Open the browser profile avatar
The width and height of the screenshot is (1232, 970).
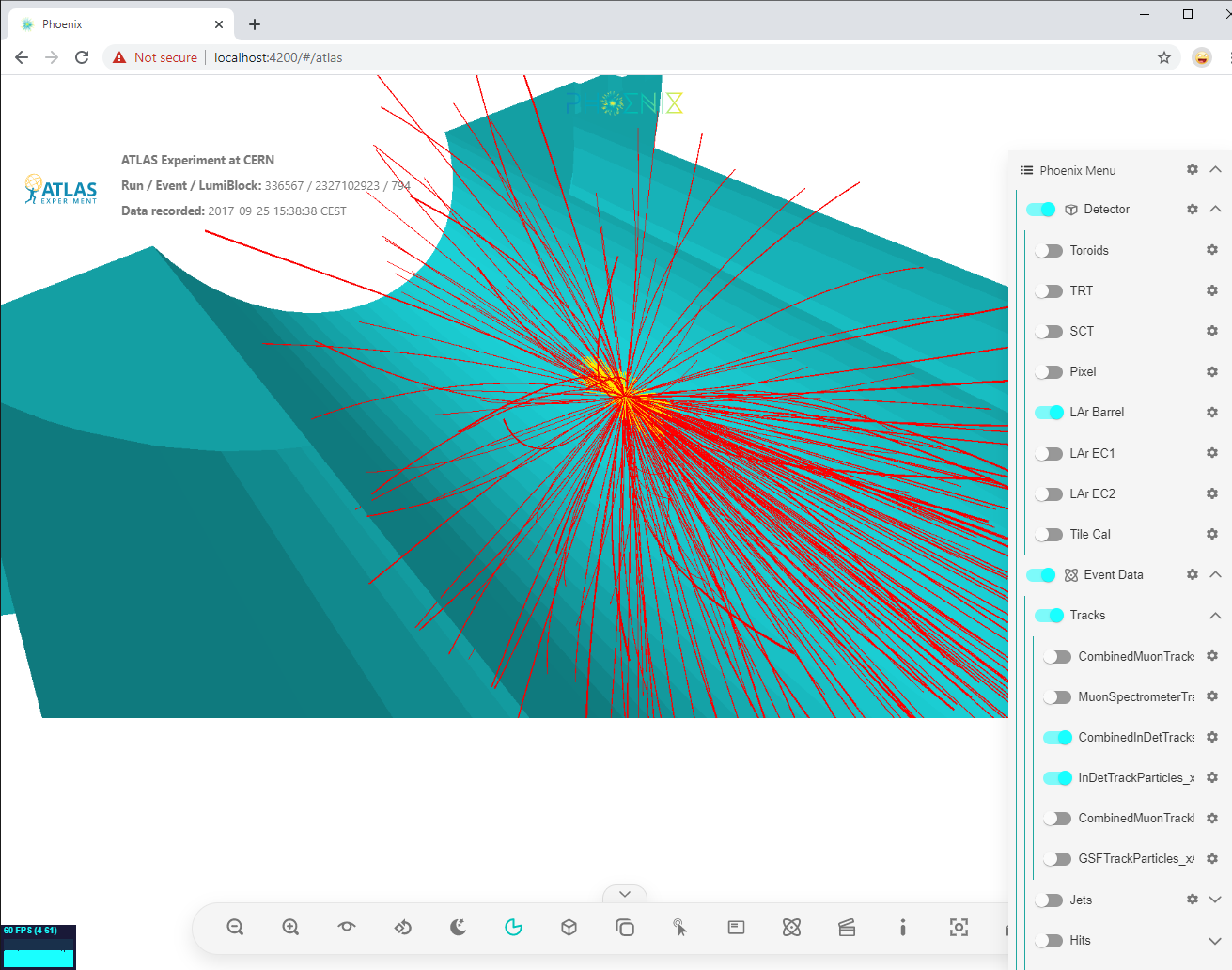pyautogui.click(x=1202, y=57)
